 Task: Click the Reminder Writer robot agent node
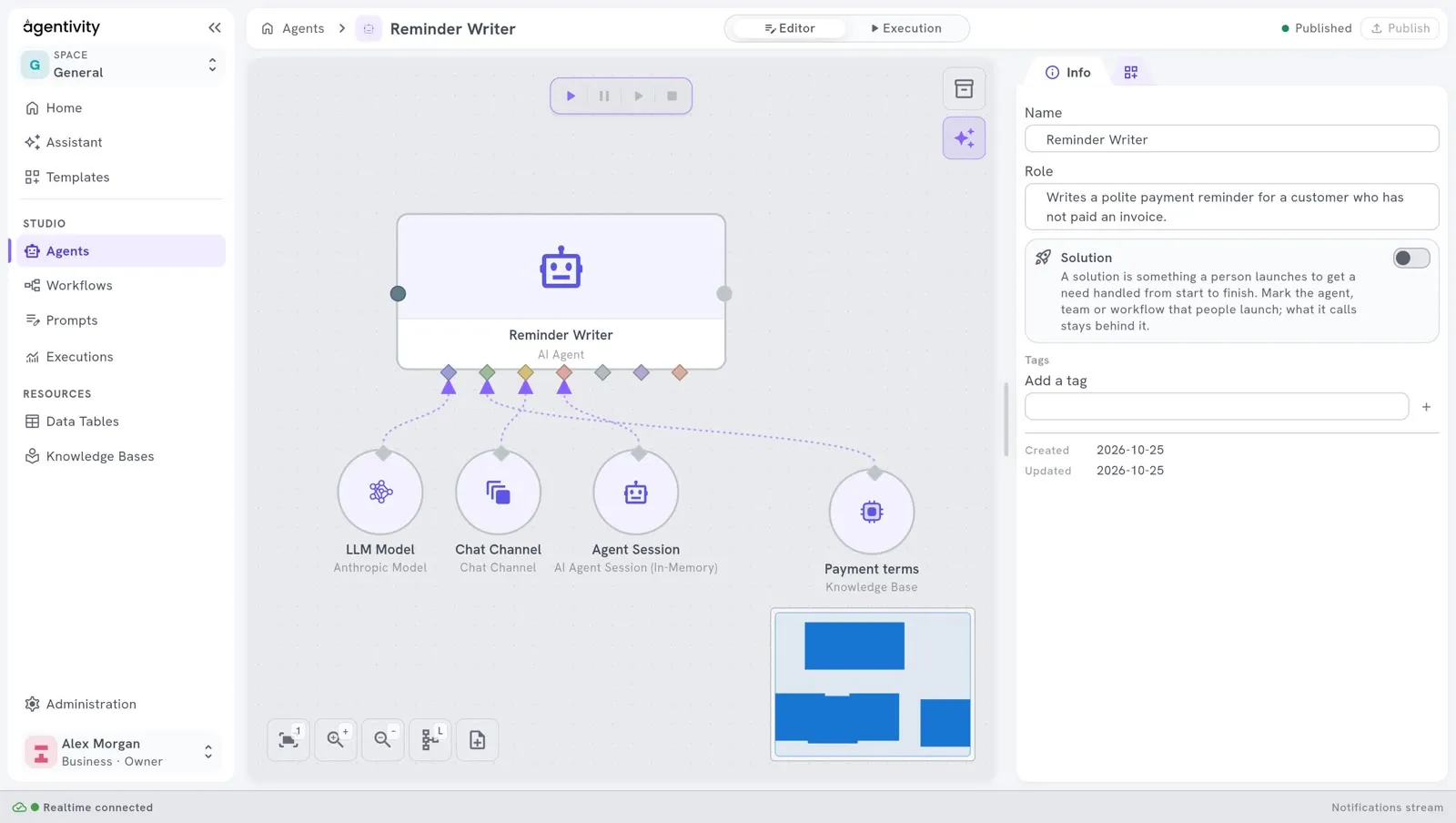click(x=561, y=291)
